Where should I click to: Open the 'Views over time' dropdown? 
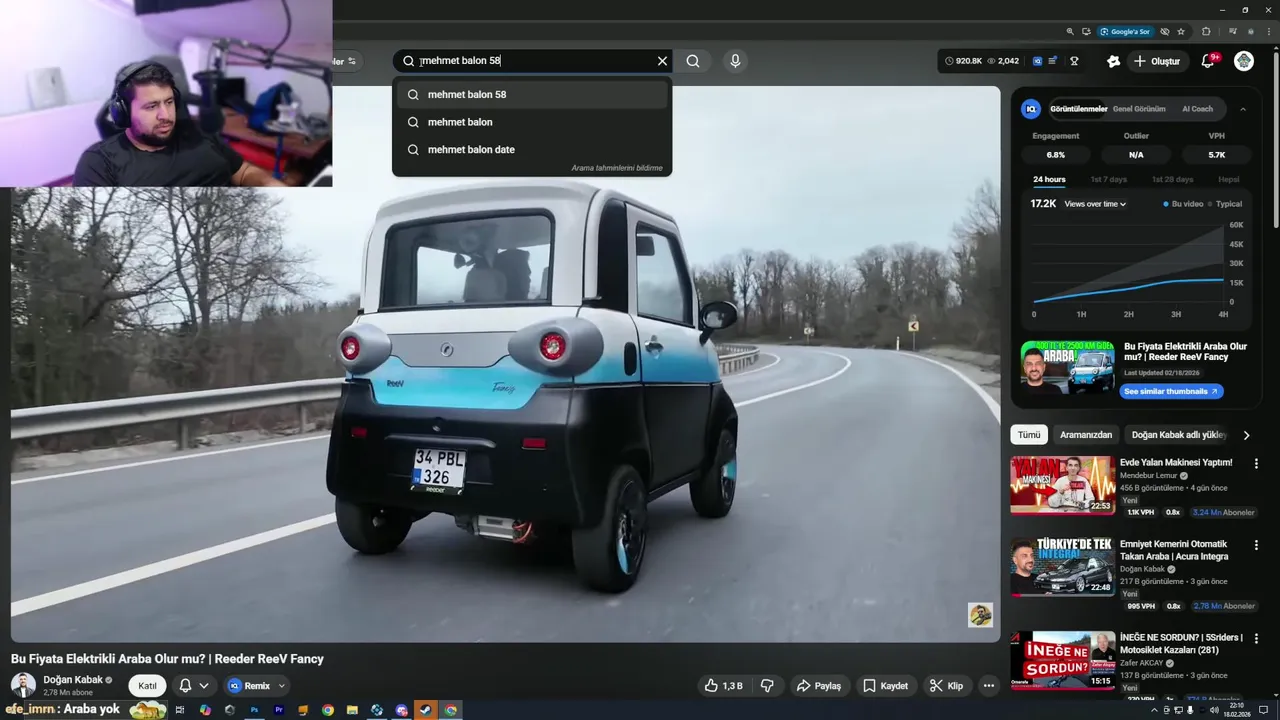pyautogui.click(x=1095, y=204)
